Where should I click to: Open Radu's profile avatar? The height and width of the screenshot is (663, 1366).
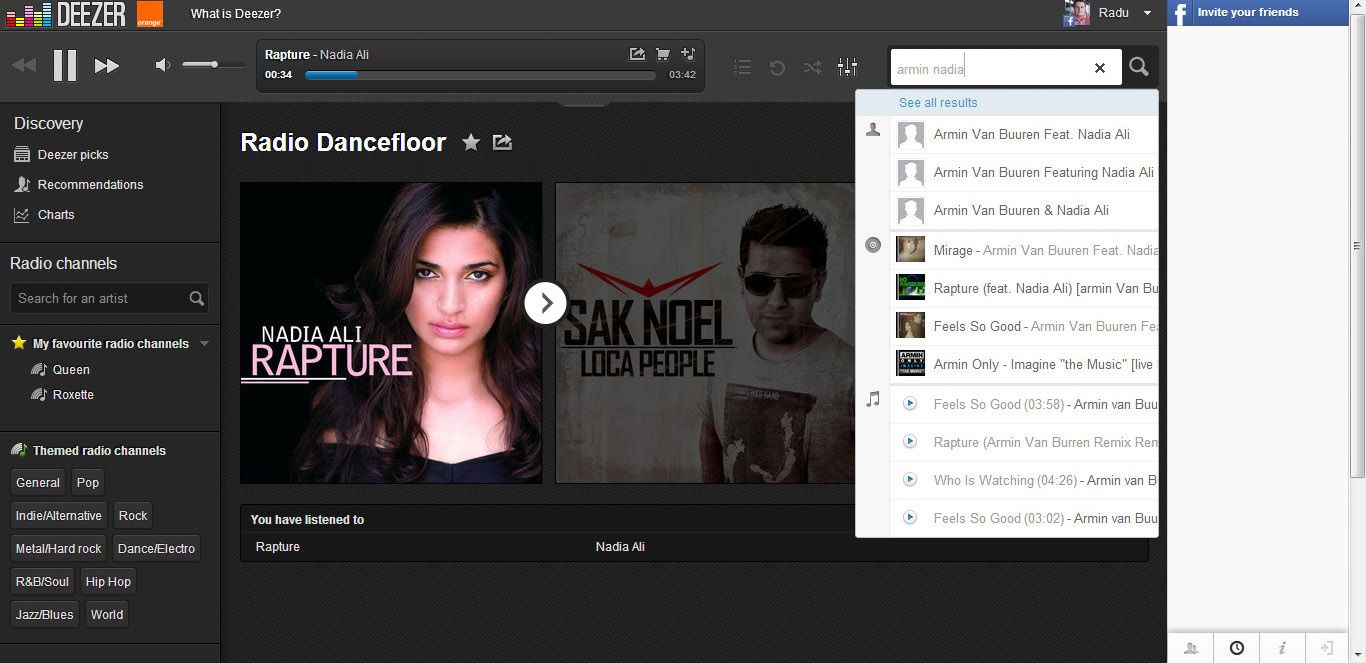[x=1077, y=13]
